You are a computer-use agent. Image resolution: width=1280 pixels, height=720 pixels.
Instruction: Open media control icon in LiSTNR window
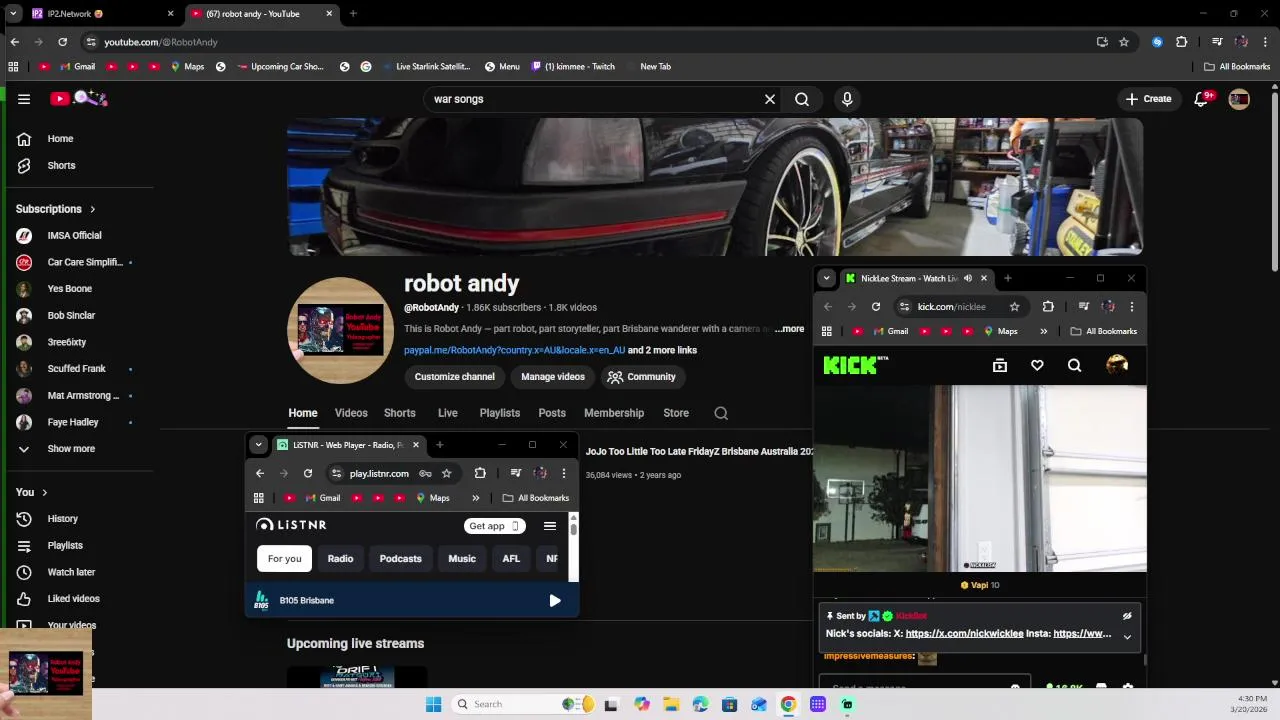(516, 474)
